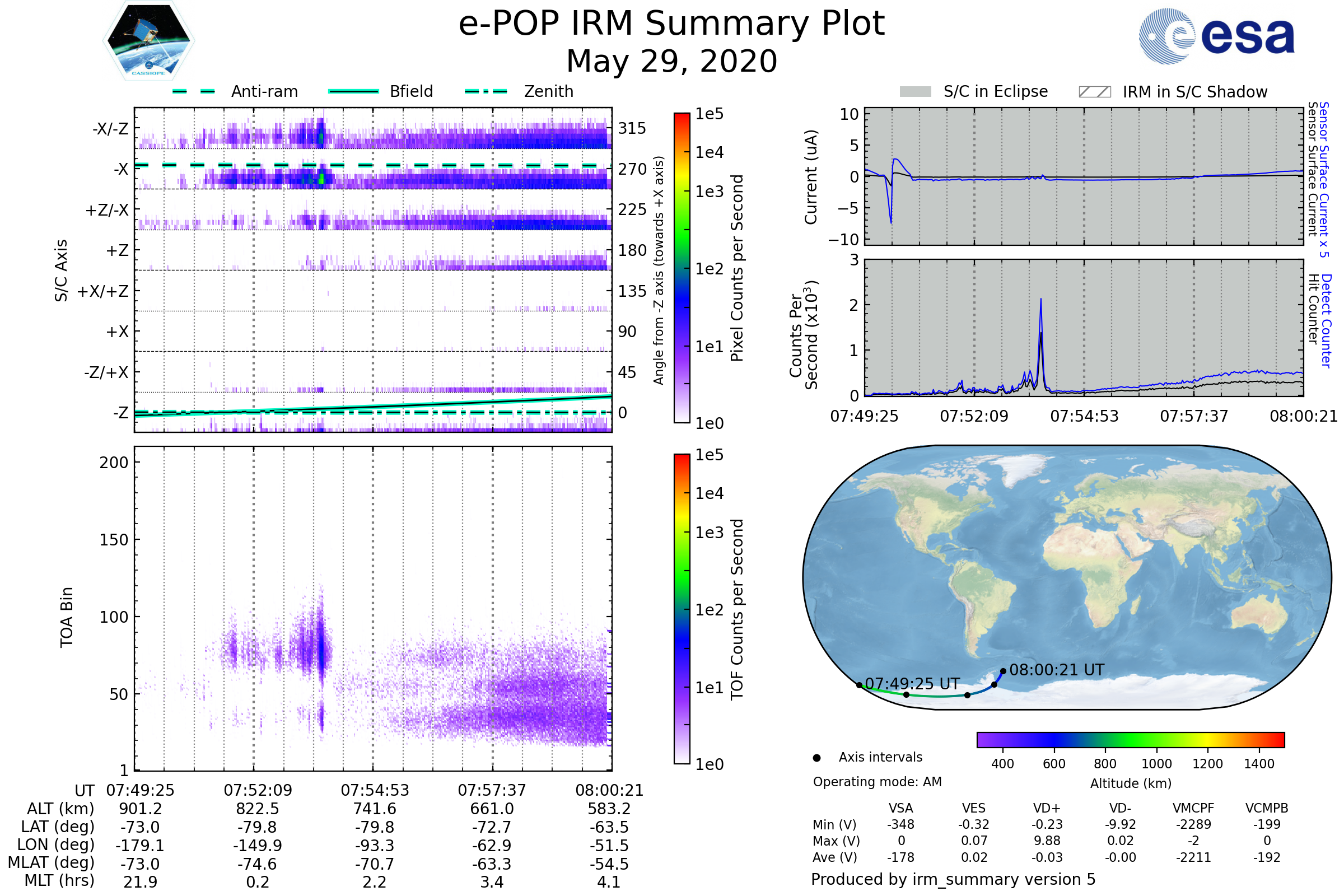1344x896 pixels.
Task: Click the 08:00:21 UT track endpoint on map
Action: (1003, 671)
